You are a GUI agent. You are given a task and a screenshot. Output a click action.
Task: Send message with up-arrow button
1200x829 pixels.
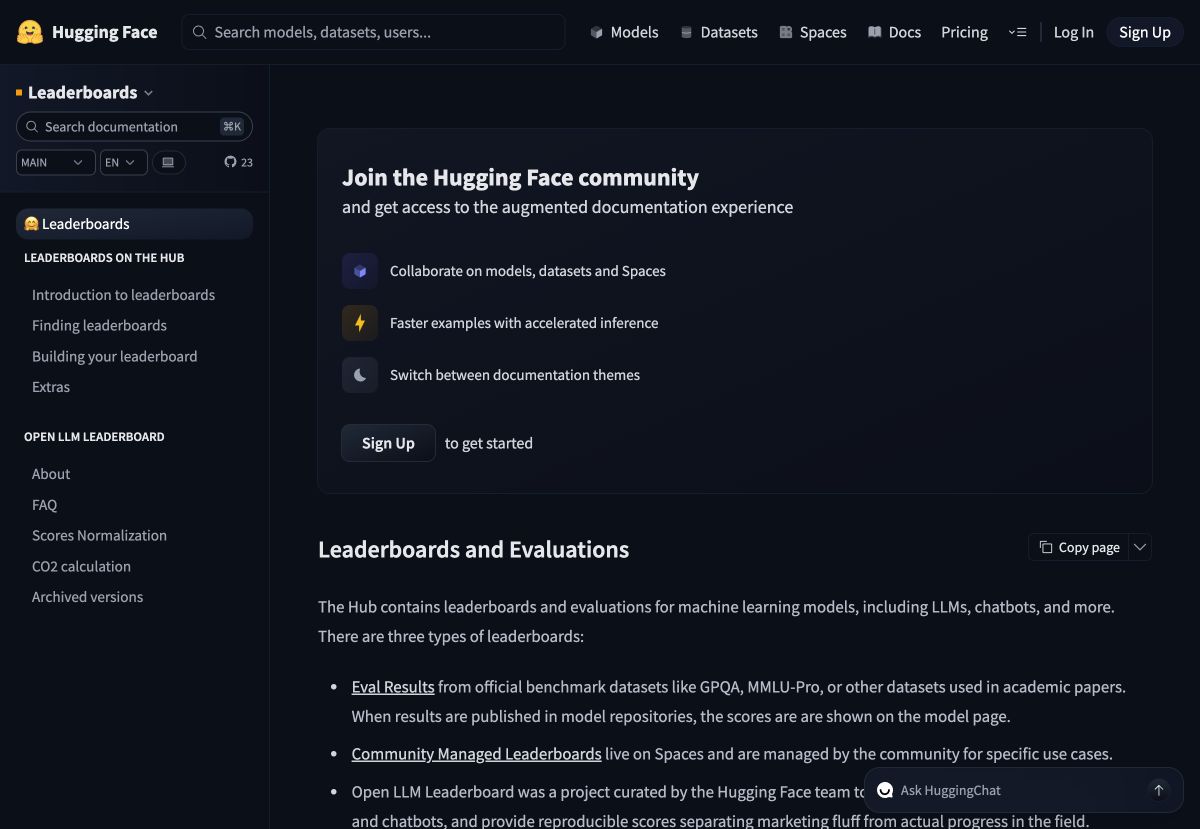(x=1159, y=790)
